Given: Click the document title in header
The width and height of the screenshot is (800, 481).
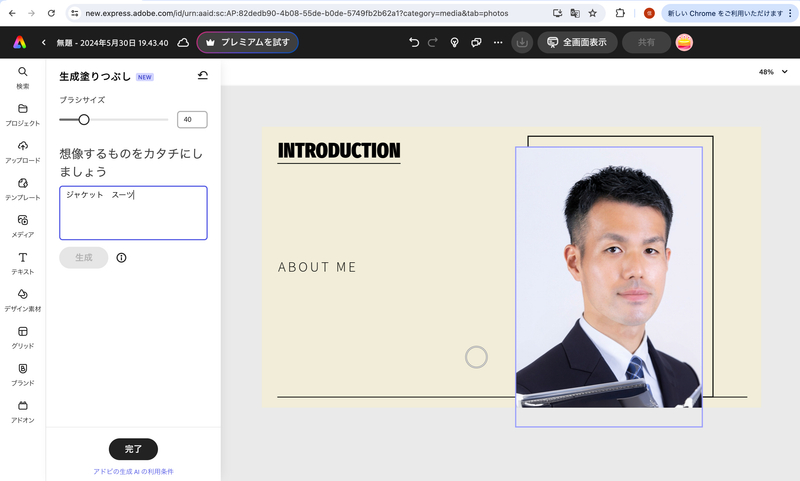Looking at the screenshot, I should 112,43.
